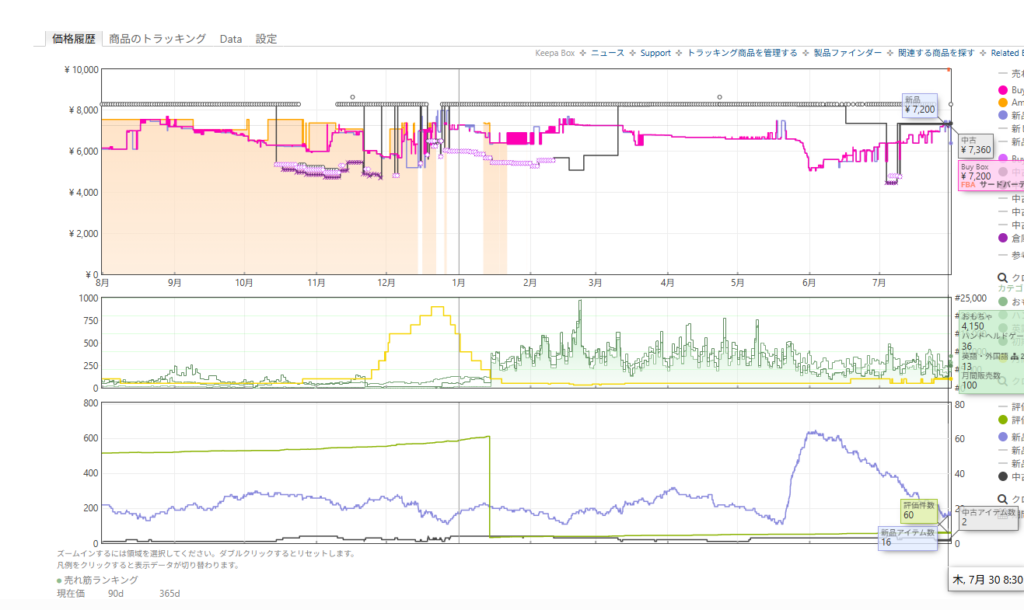Click the 評価件数 60 tooltip

[919, 511]
